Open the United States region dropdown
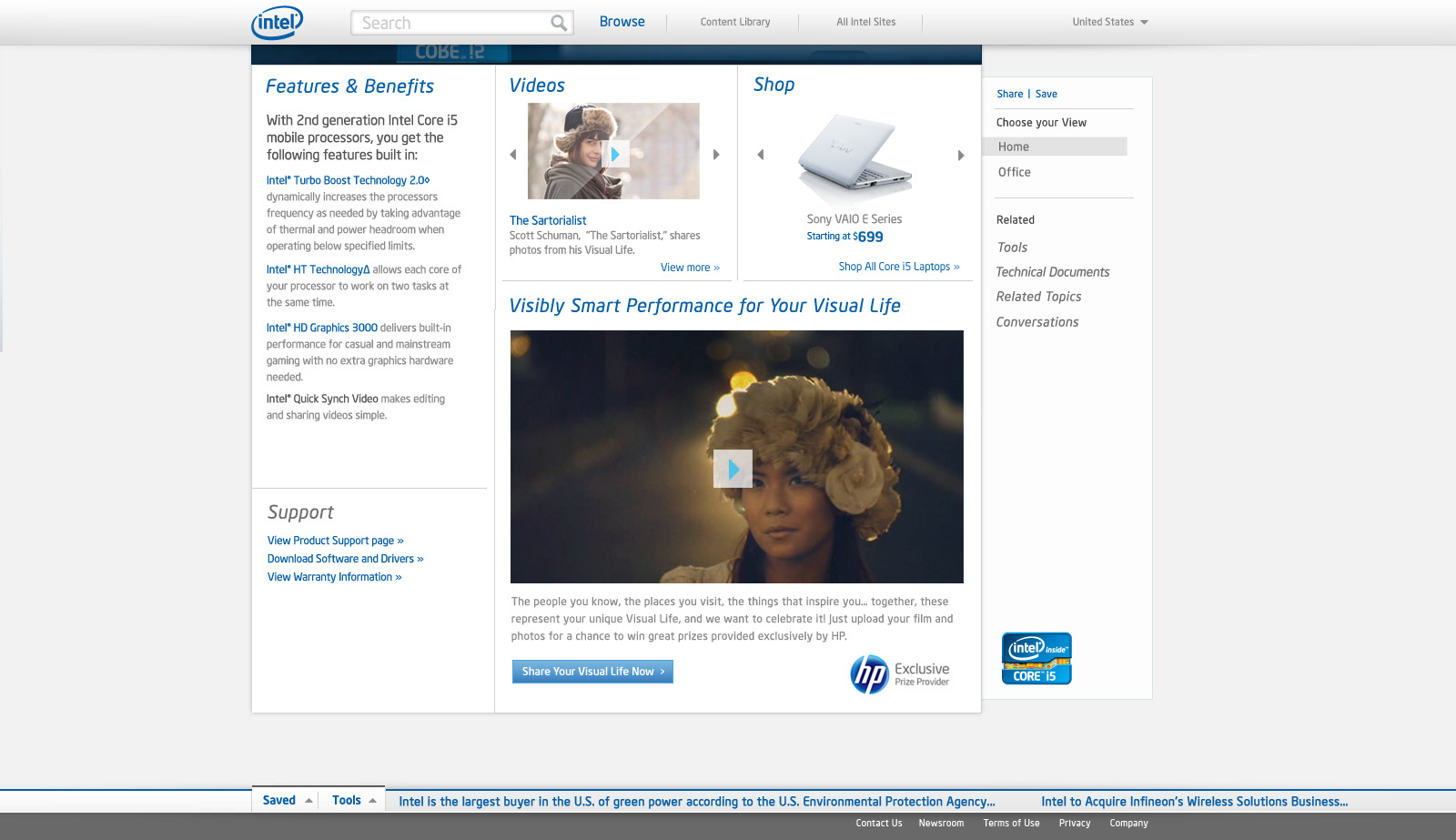Viewport: 1456px width, 840px height. (x=1110, y=22)
